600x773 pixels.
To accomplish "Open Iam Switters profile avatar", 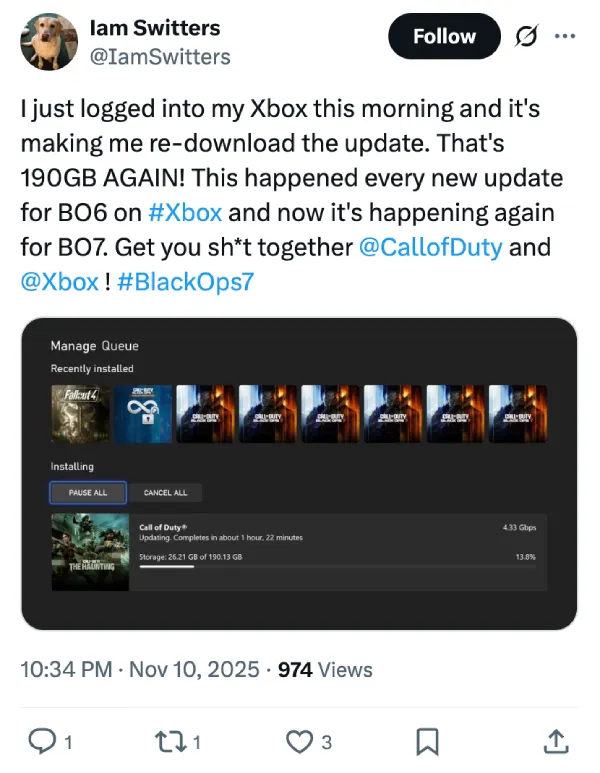I will [x=48, y=42].
